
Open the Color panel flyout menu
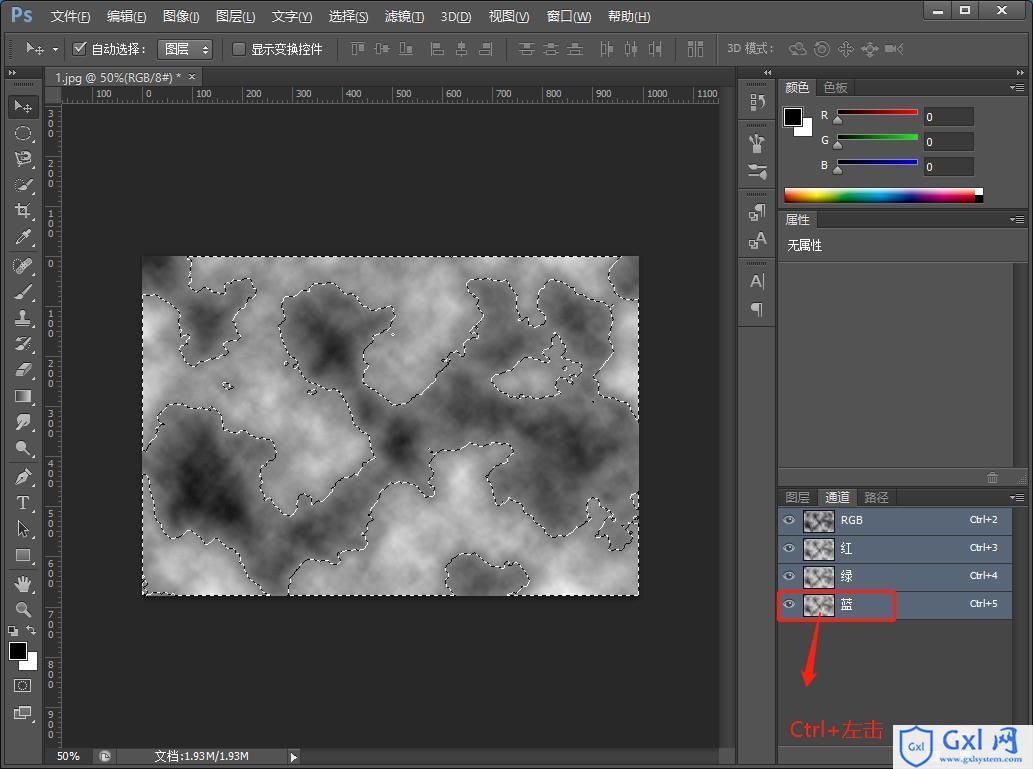(x=1017, y=87)
